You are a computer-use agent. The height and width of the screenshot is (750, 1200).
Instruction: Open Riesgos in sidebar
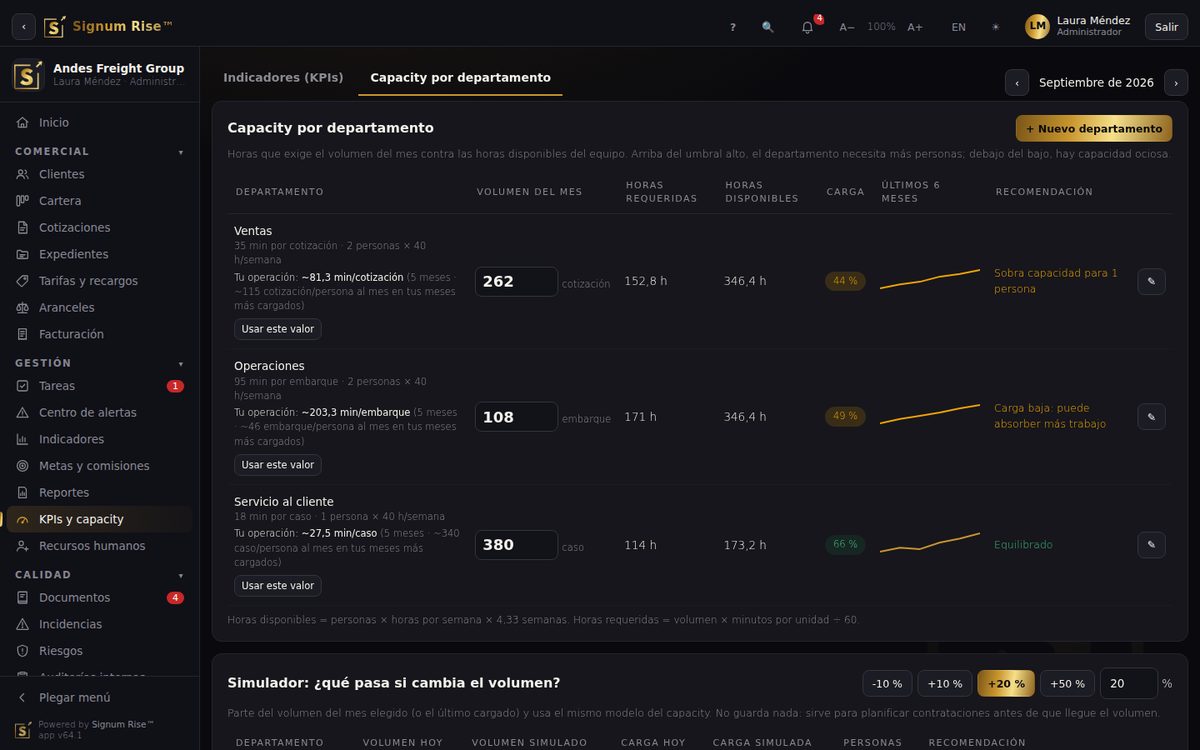(x=100, y=651)
